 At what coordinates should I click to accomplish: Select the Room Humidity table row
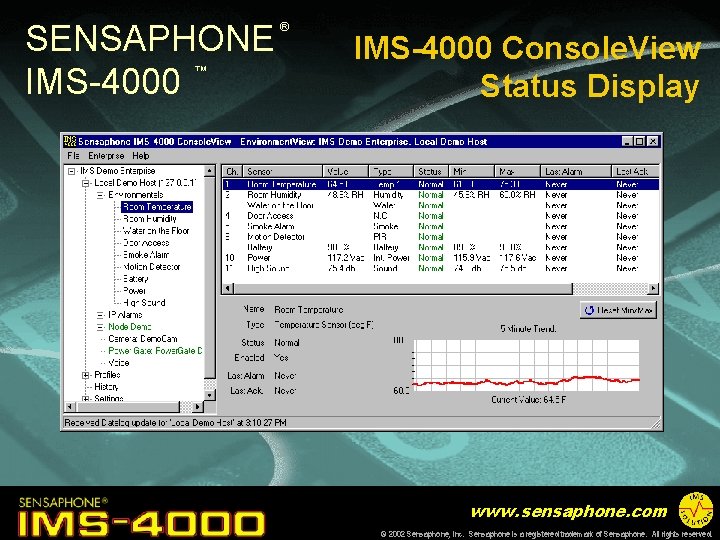[441, 195]
